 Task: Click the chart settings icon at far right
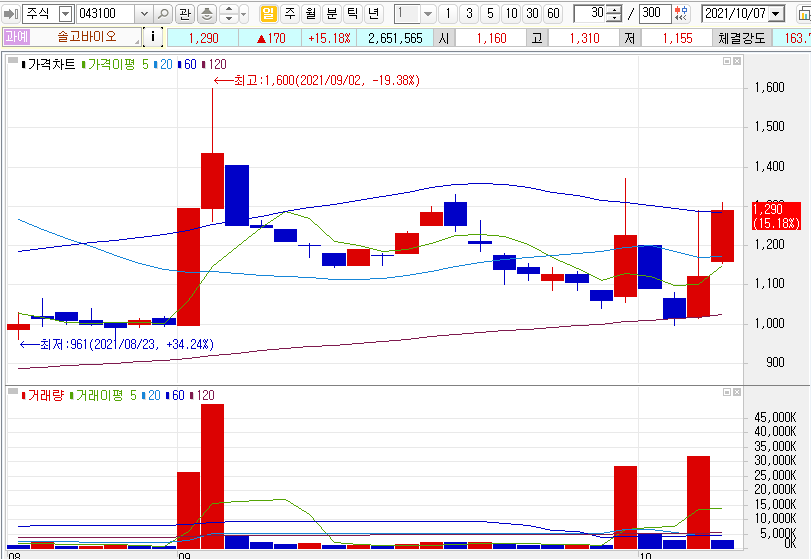click(805, 14)
